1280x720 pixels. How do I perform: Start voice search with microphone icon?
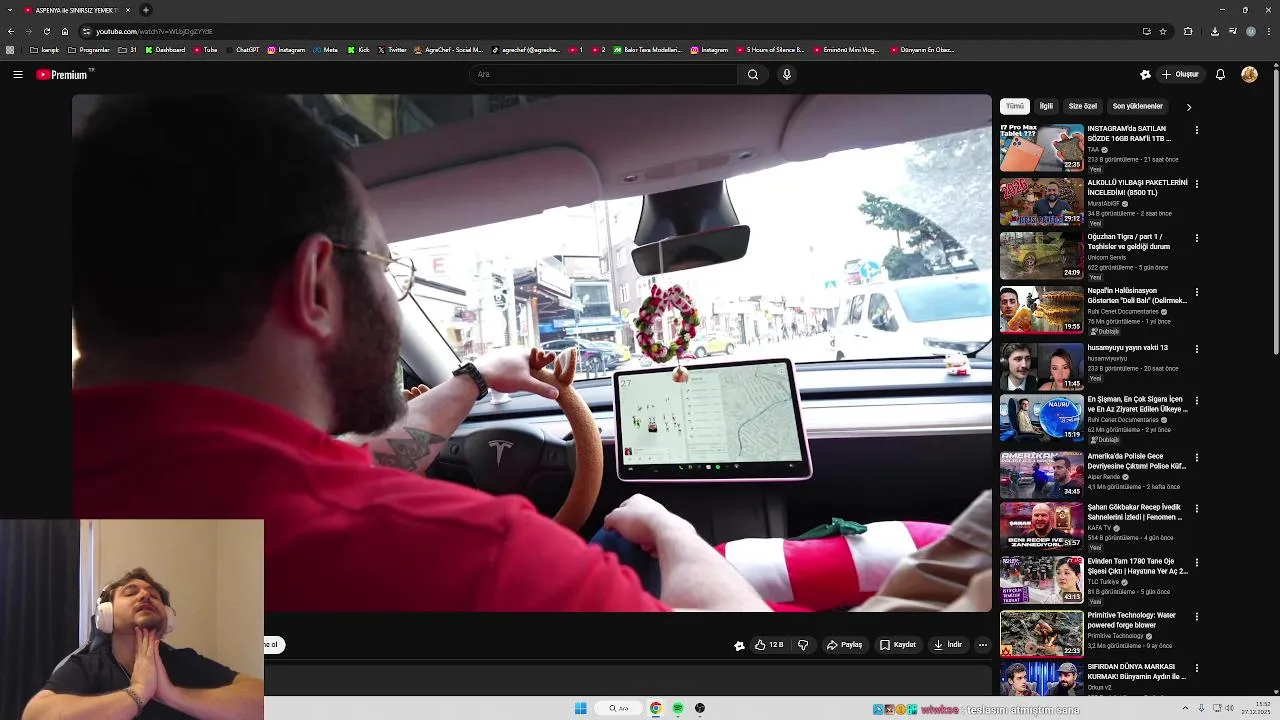[x=787, y=74]
